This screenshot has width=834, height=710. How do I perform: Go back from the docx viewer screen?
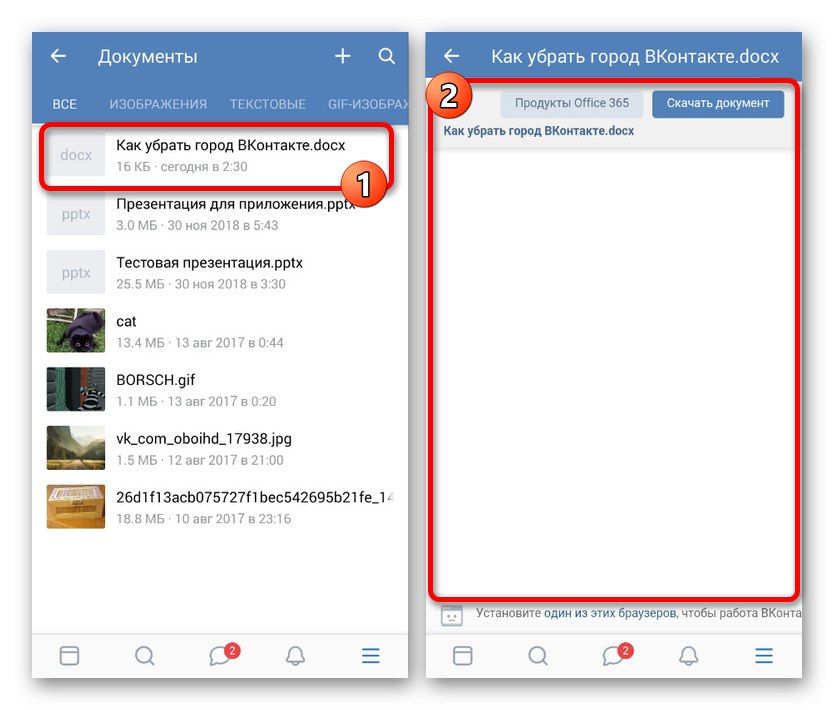click(451, 57)
